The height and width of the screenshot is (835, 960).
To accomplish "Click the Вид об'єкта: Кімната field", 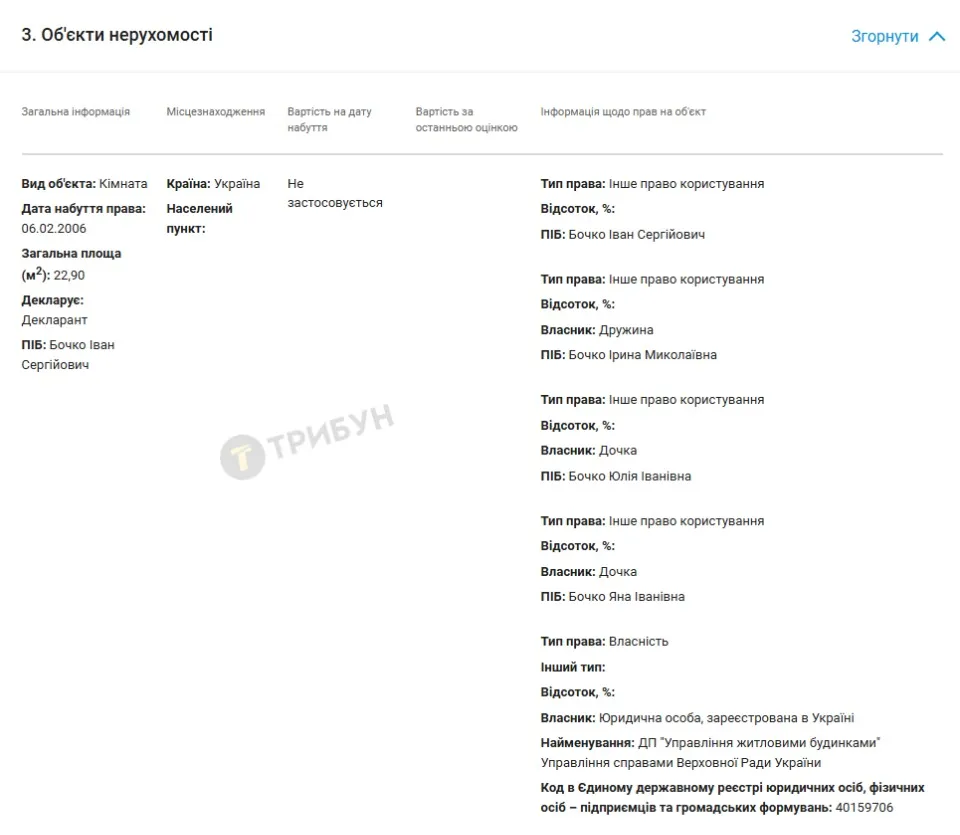I will (x=84, y=184).
